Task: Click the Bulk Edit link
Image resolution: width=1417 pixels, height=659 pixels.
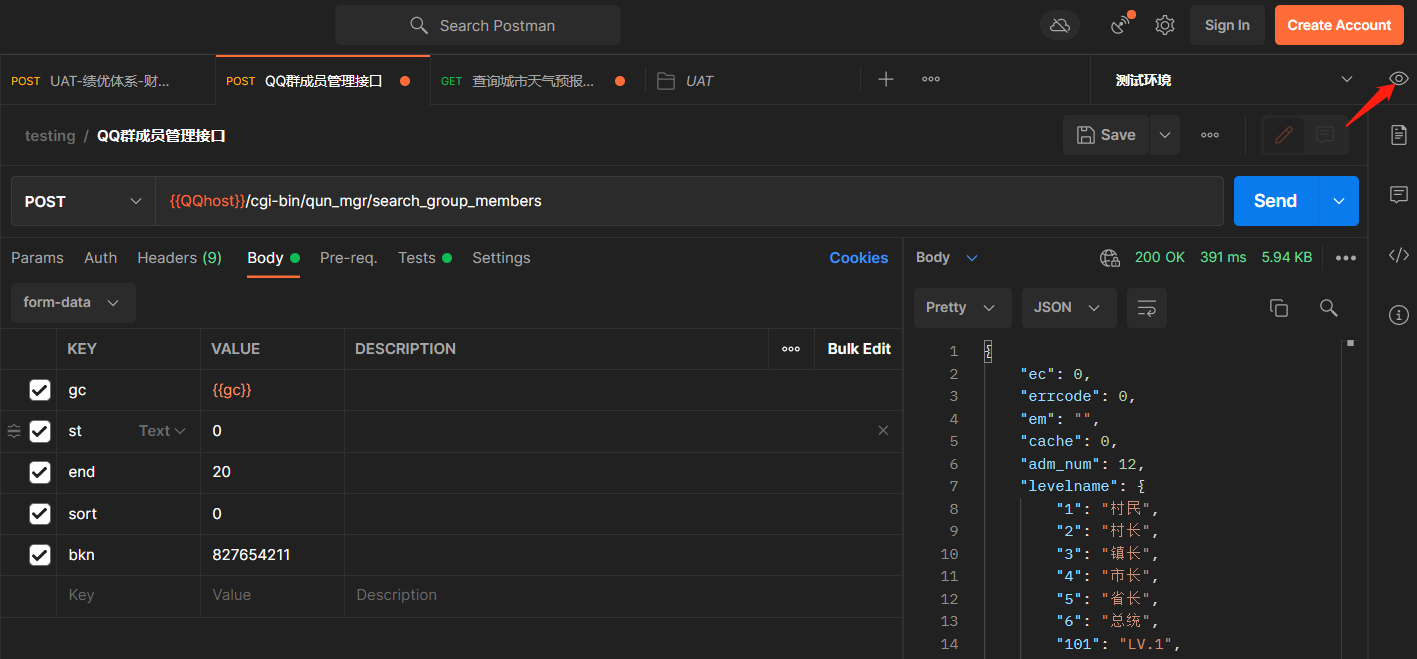Action: coord(859,349)
